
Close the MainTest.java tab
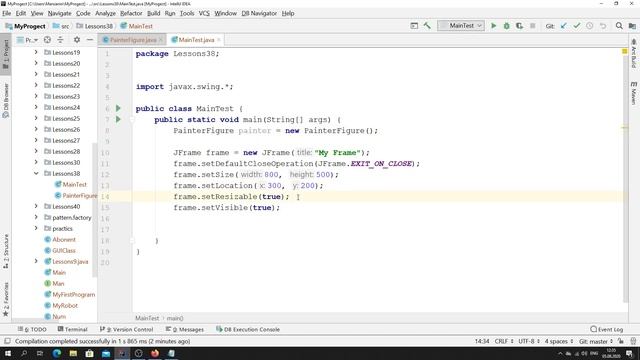tap(219, 40)
